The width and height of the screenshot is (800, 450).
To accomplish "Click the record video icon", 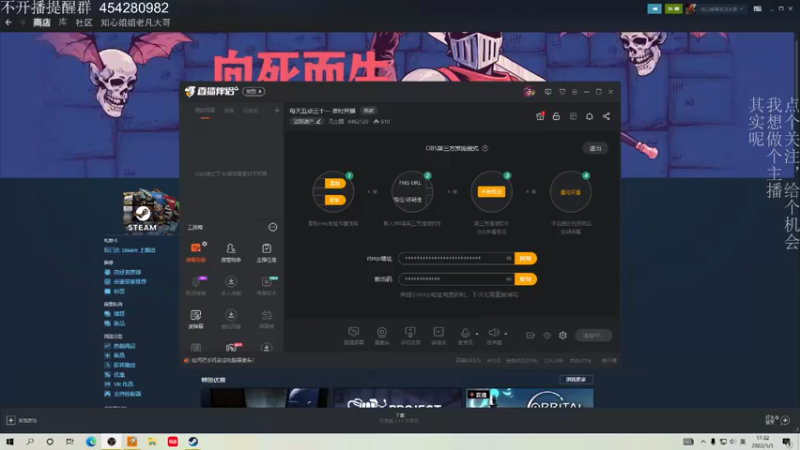I will 531,335.
